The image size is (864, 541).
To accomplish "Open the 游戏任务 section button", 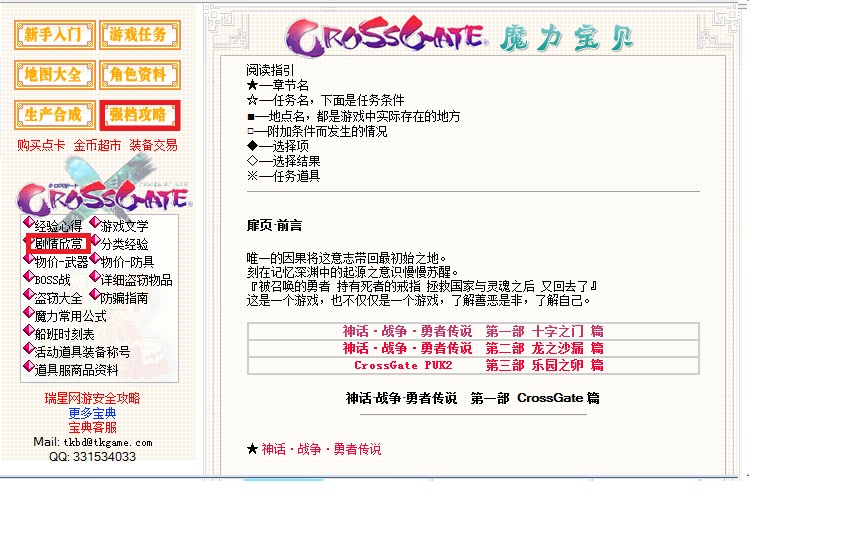I will 139,35.
